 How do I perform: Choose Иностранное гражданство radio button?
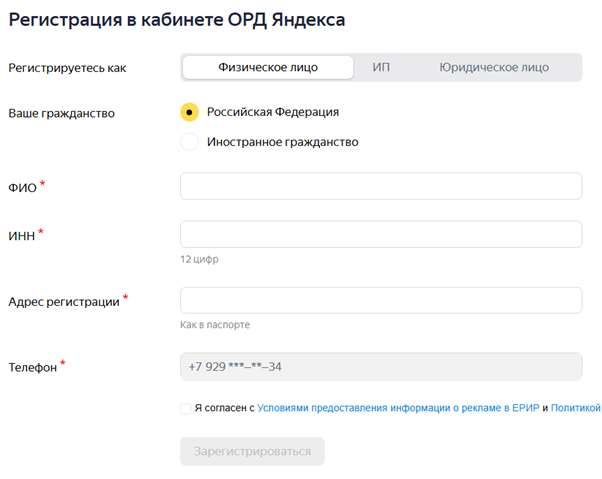(189, 142)
